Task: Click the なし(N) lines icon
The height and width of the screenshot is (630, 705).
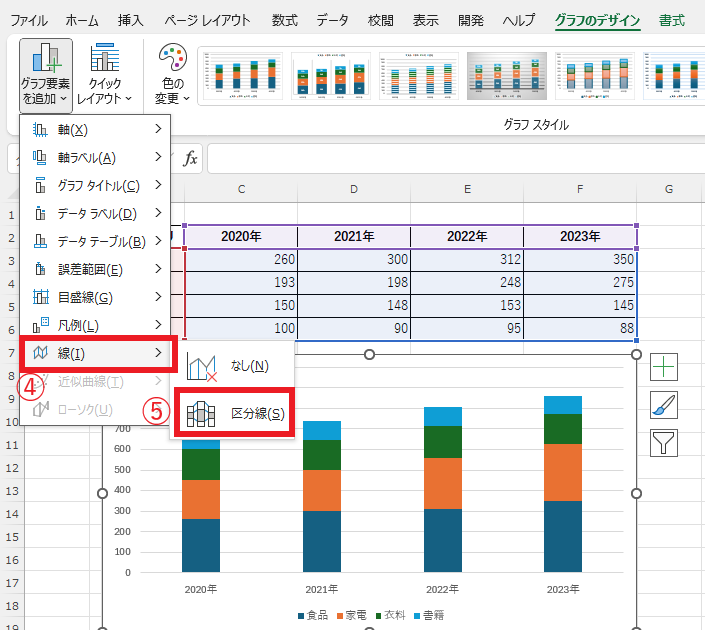Action: (201, 367)
